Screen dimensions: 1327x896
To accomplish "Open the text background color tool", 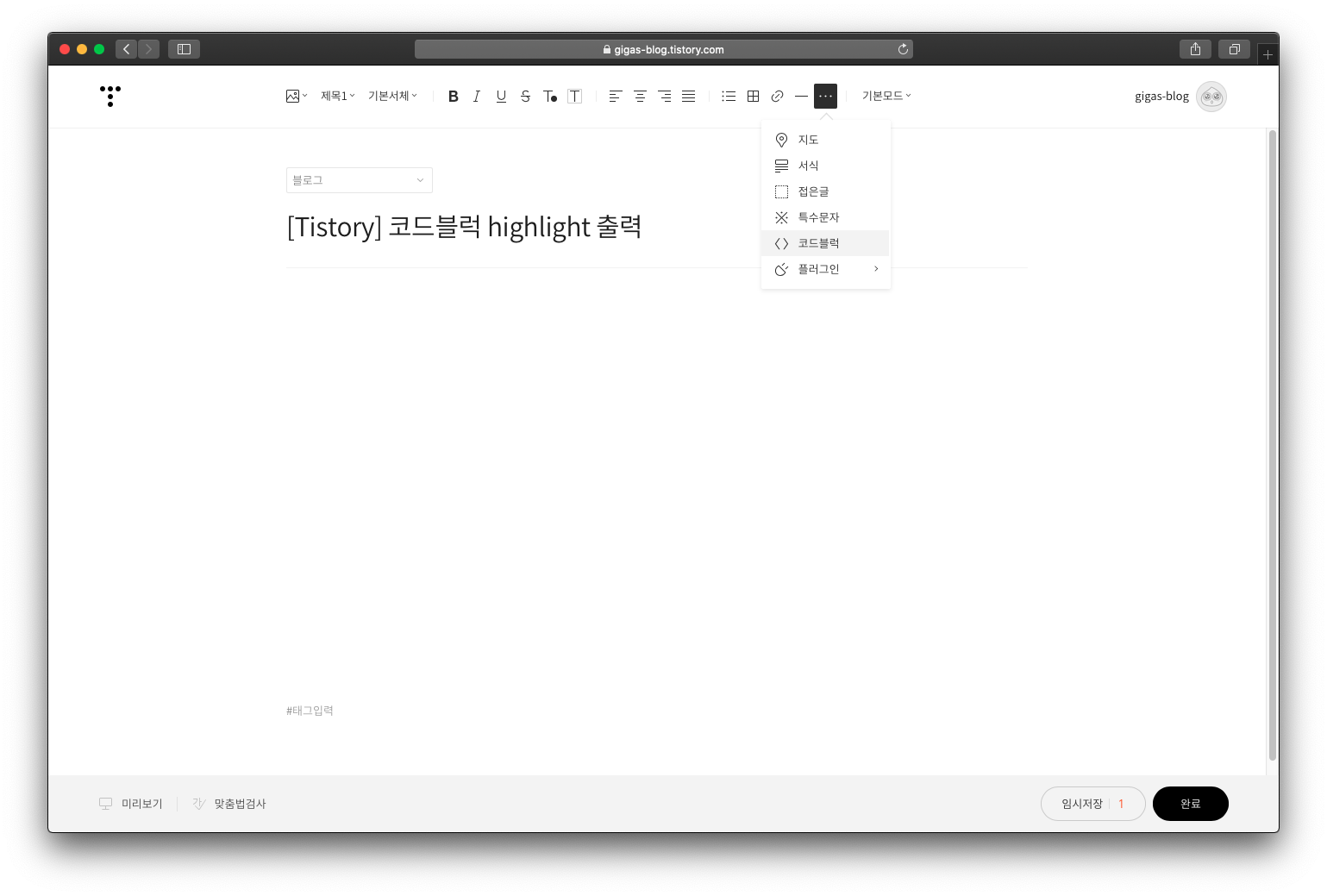I will point(574,97).
